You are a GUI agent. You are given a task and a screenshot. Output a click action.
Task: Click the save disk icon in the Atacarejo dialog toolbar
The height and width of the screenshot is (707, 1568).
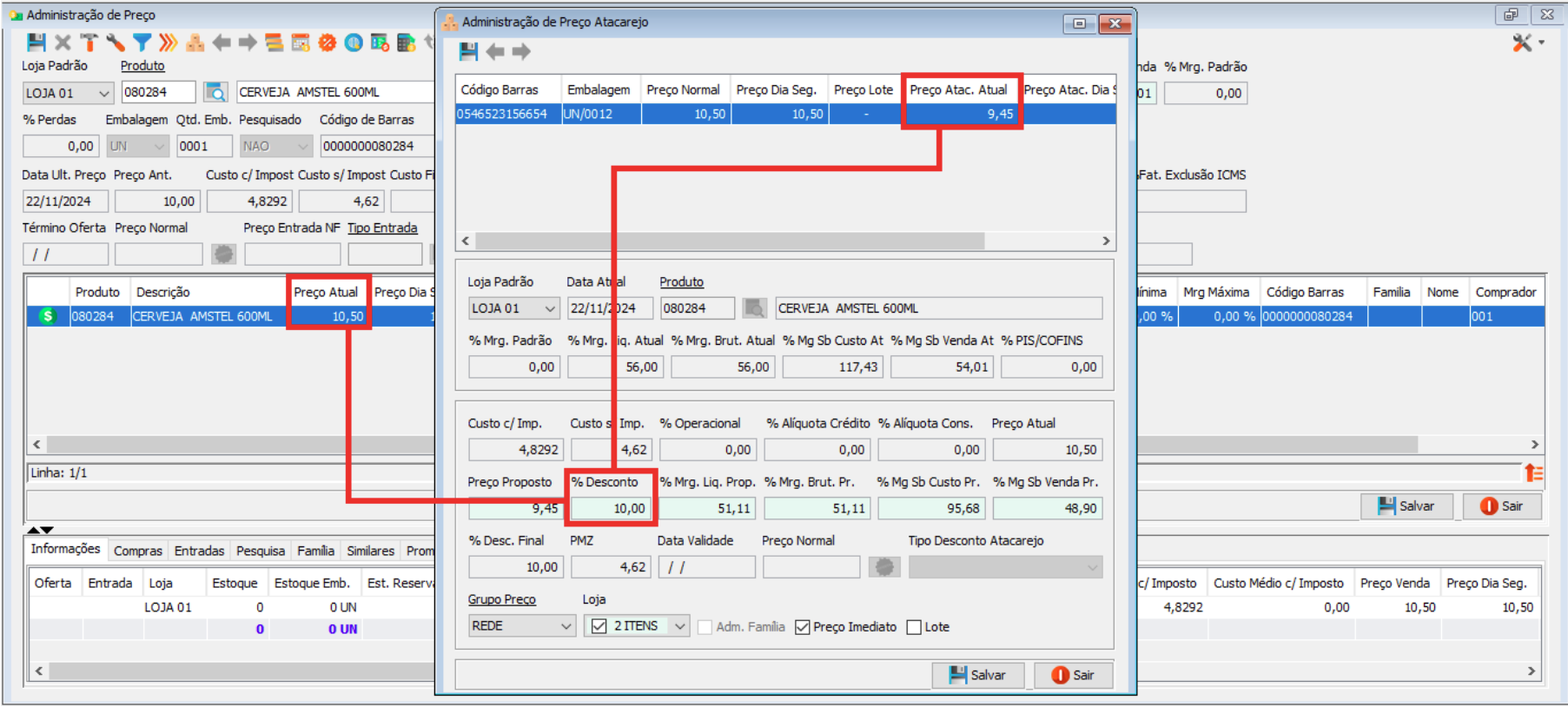[468, 52]
